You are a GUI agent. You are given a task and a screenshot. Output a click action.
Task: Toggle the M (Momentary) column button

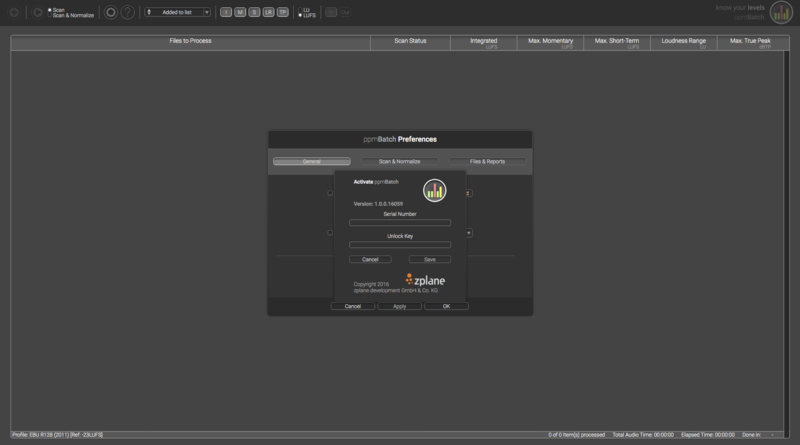(x=240, y=12)
